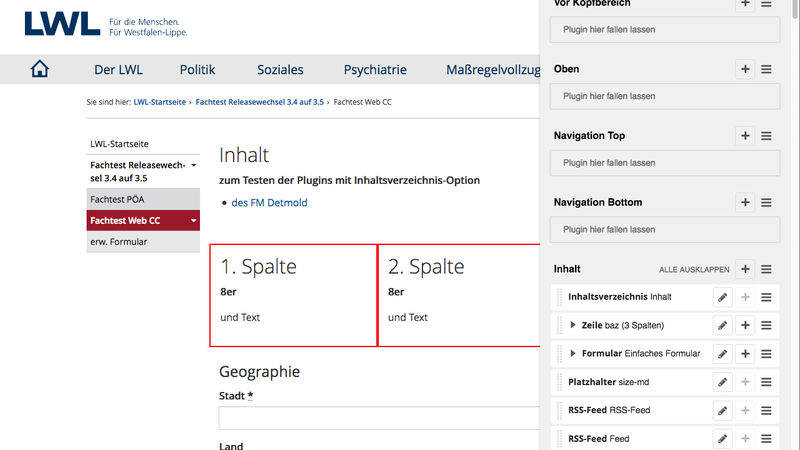Expand the Zeile baz (3 Spalten) tree
Screen dimensions: 800x450
tap(572, 325)
